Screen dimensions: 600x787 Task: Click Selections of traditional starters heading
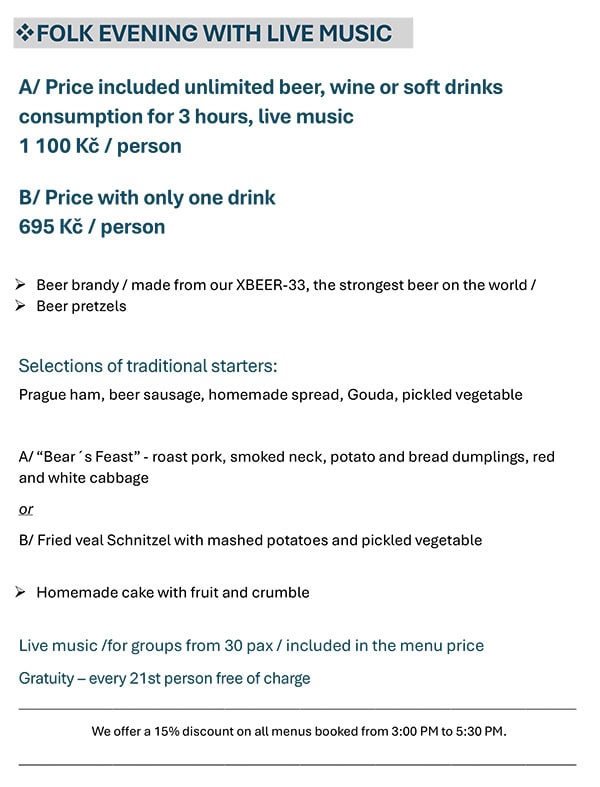pyautogui.click(x=148, y=365)
